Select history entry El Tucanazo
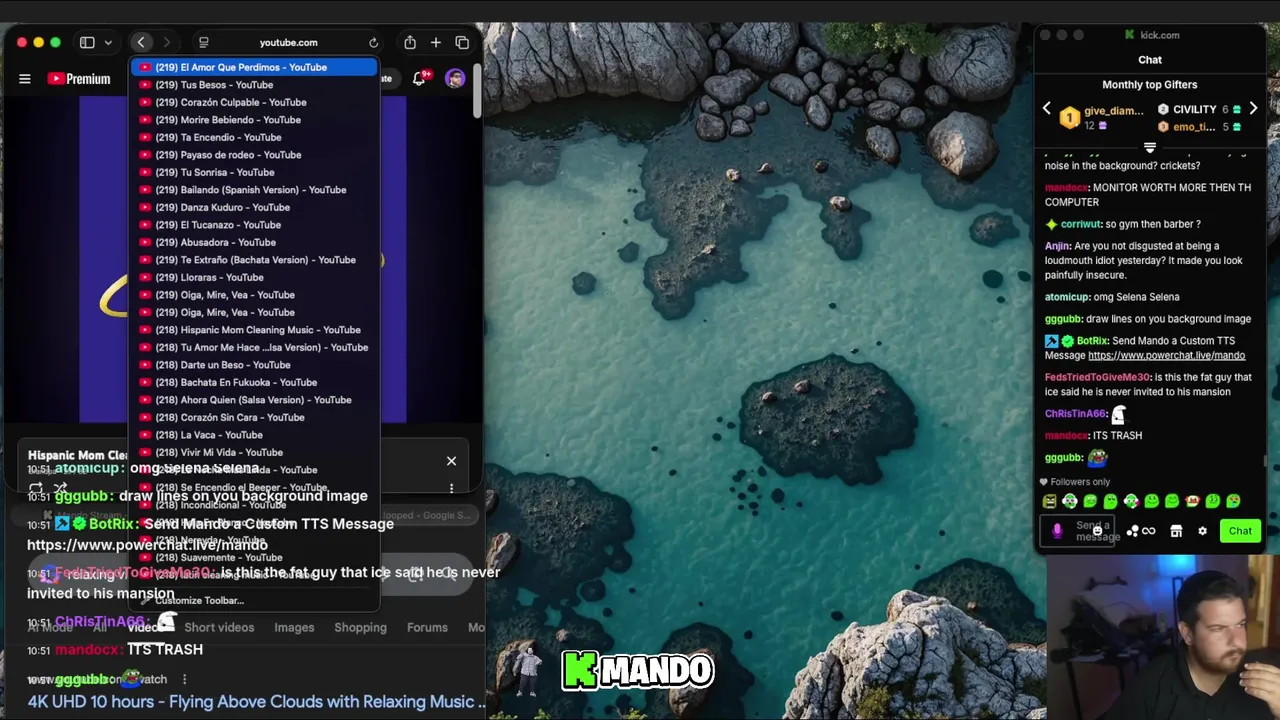The width and height of the screenshot is (1280, 720). (x=254, y=225)
